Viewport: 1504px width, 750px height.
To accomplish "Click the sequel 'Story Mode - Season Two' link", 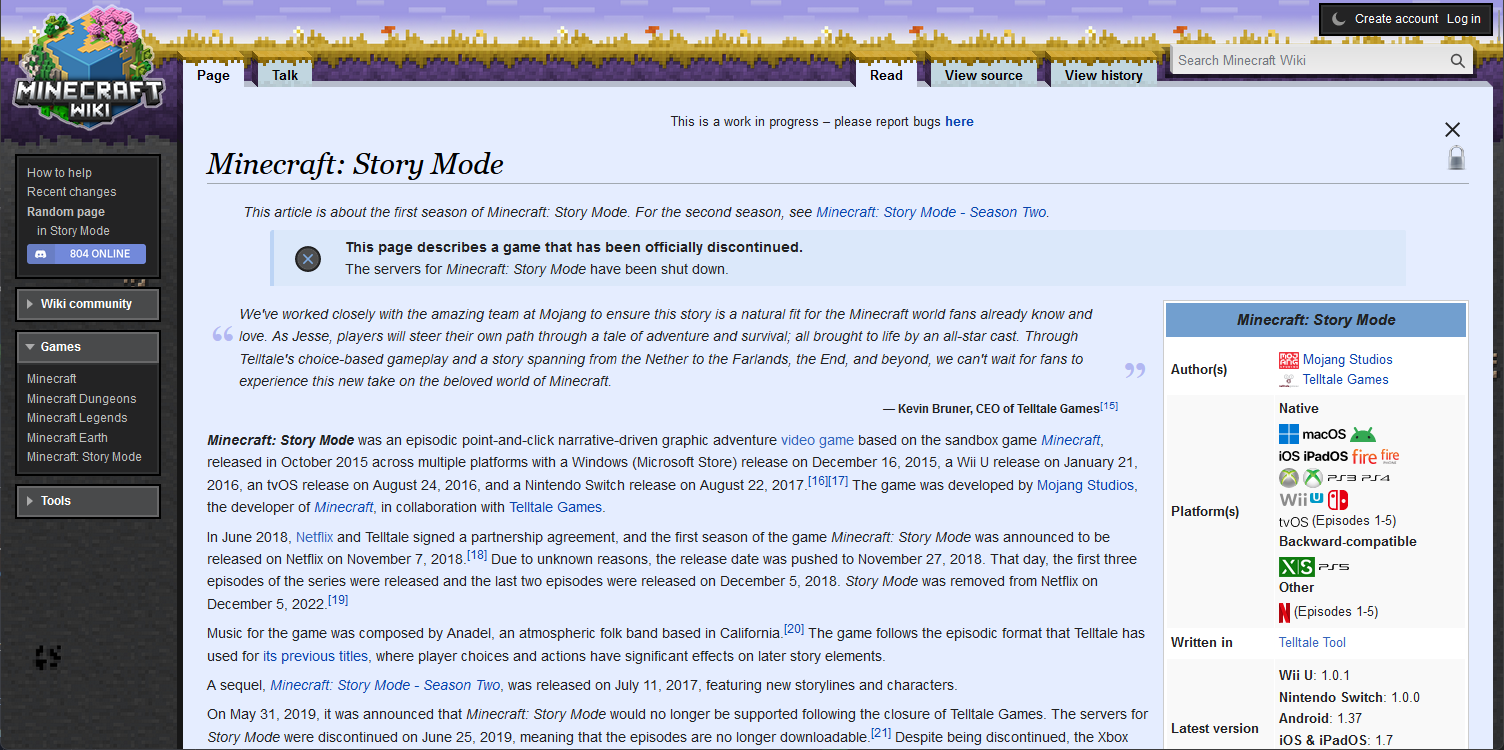I will [x=386, y=686].
